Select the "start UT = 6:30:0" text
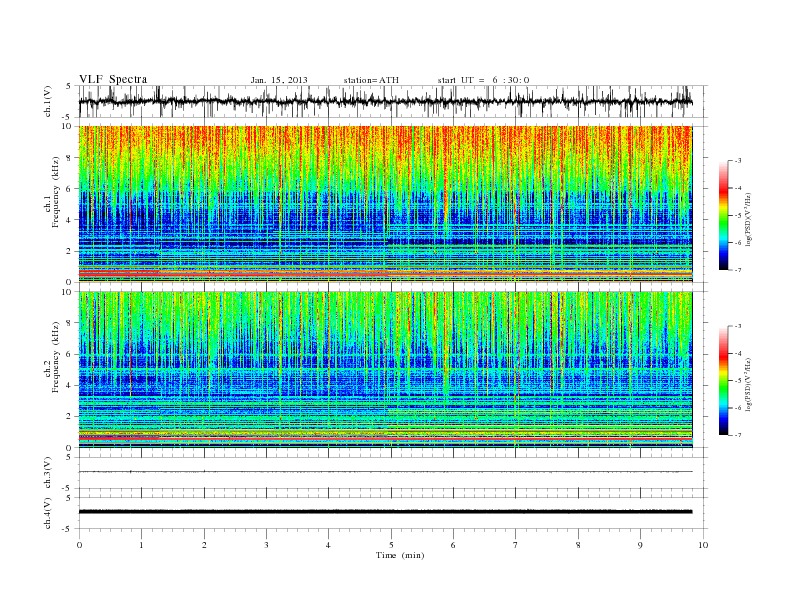The image size is (792, 612). pyautogui.click(x=483, y=80)
